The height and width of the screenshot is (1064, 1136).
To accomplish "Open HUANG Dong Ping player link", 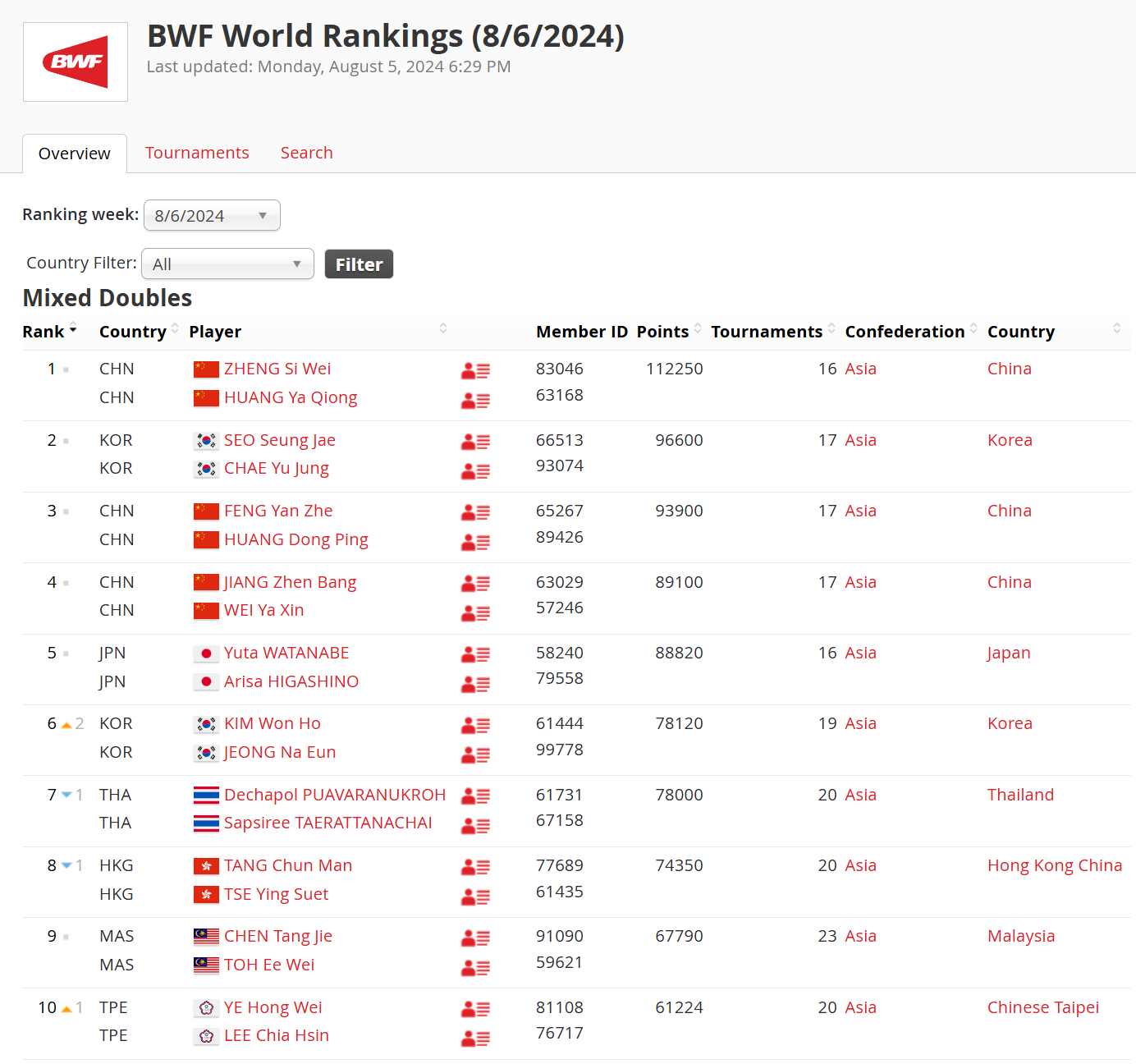I will 296,539.
